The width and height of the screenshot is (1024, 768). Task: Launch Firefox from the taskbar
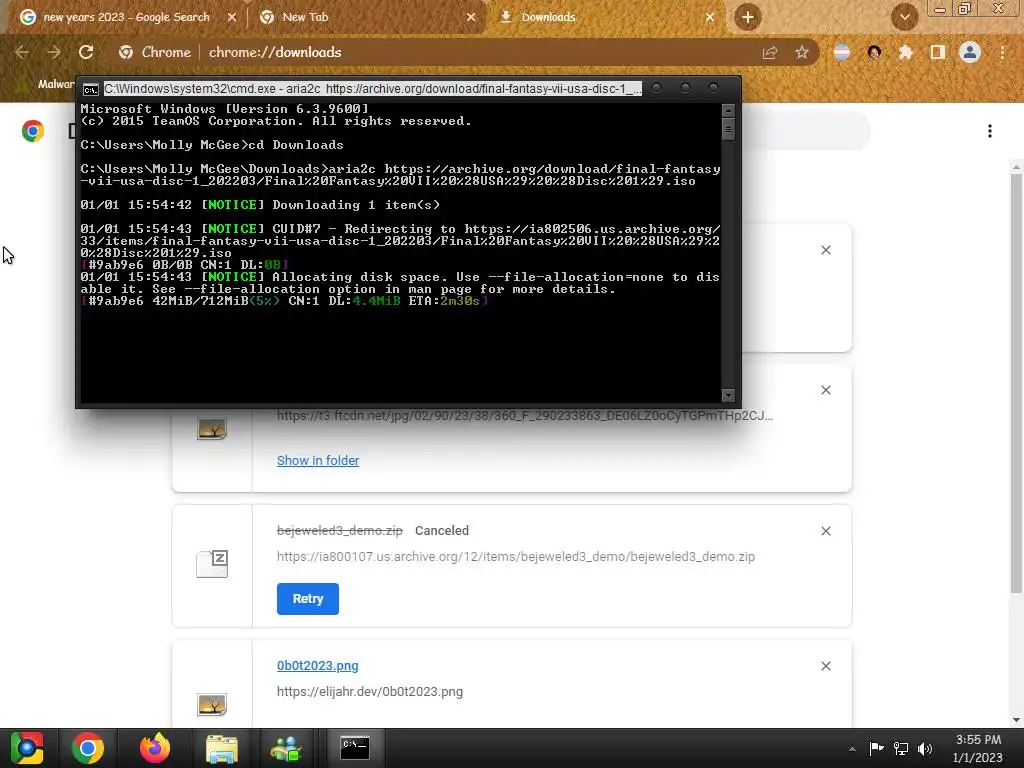pyautogui.click(x=154, y=748)
